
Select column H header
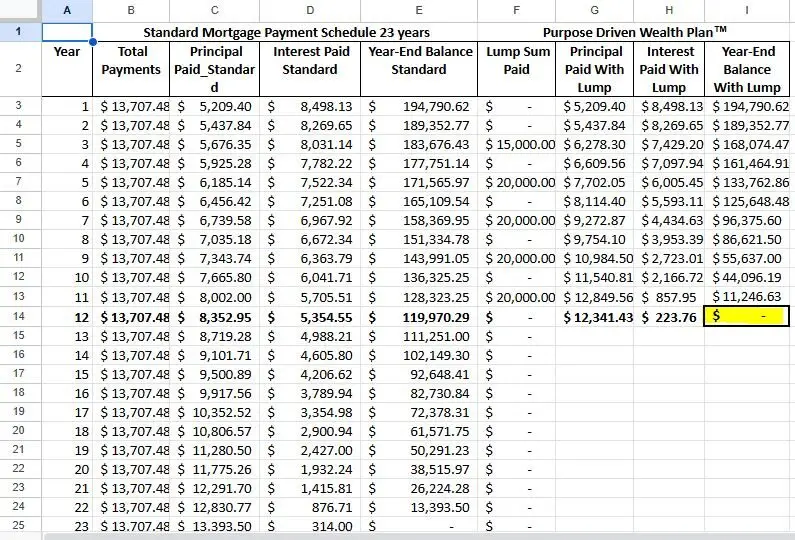point(669,10)
